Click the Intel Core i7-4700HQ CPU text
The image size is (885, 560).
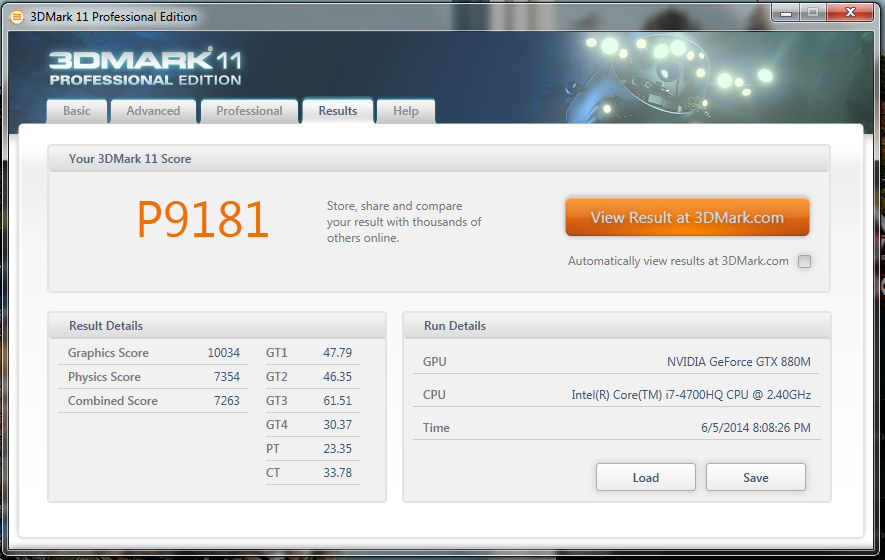pyautogui.click(x=691, y=395)
